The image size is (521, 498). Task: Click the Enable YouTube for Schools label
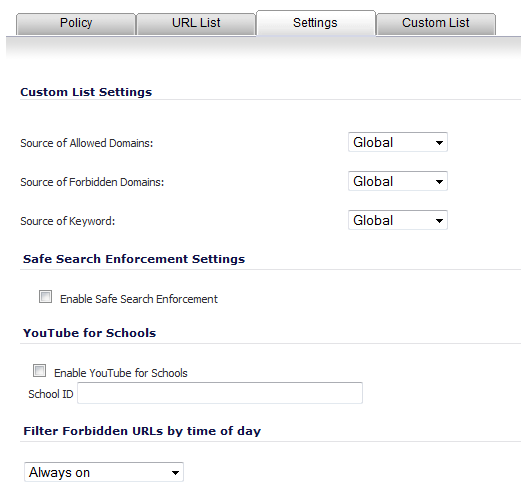tap(121, 373)
